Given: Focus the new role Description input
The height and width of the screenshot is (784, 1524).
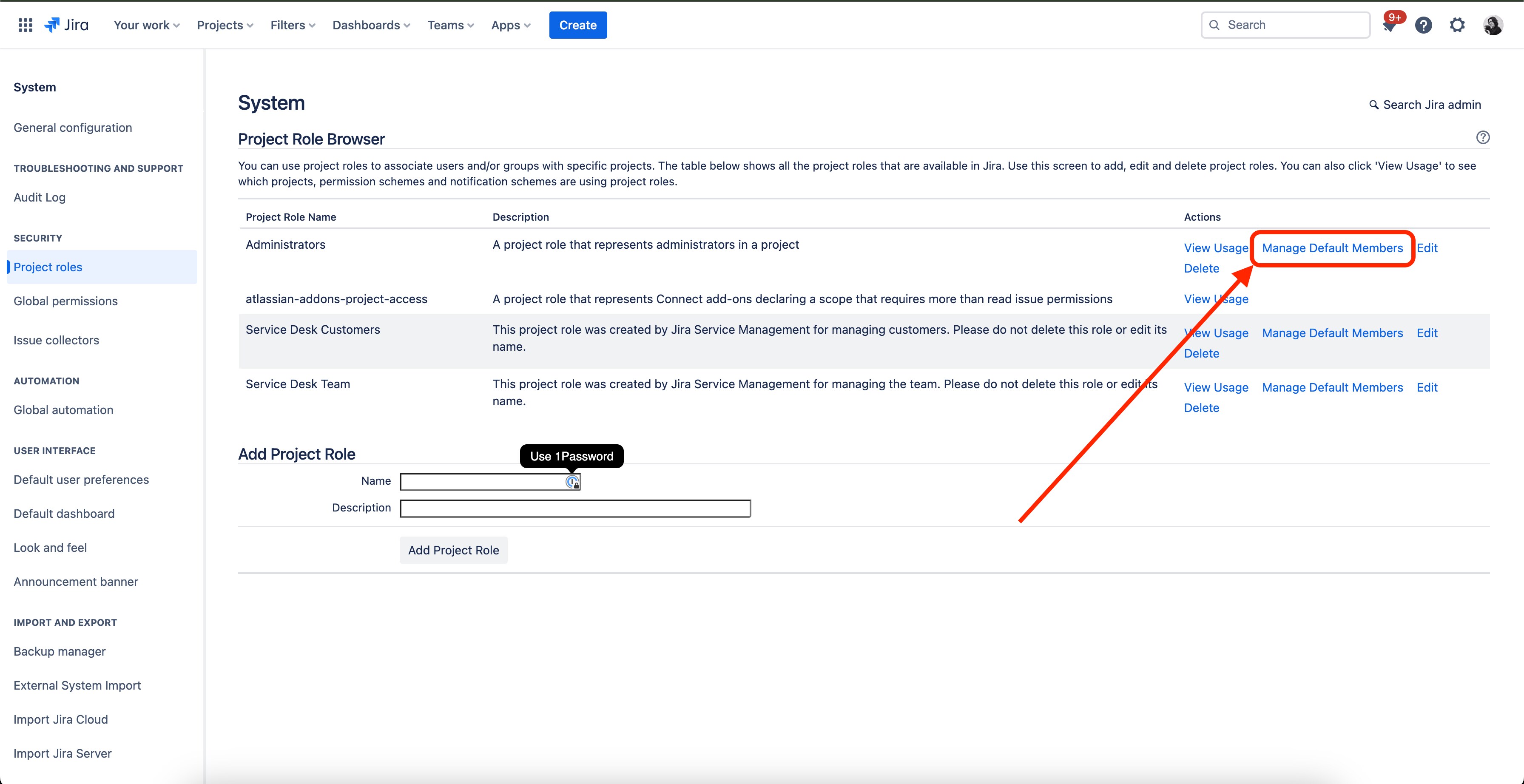Looking at the screenshot, I should click(575, 508).
